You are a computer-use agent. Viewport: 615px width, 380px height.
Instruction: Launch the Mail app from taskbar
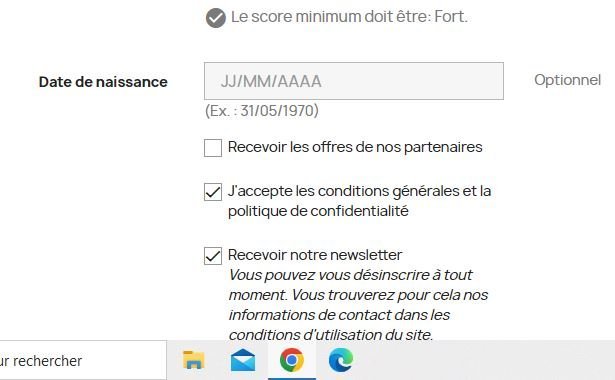tap(243, 360)
